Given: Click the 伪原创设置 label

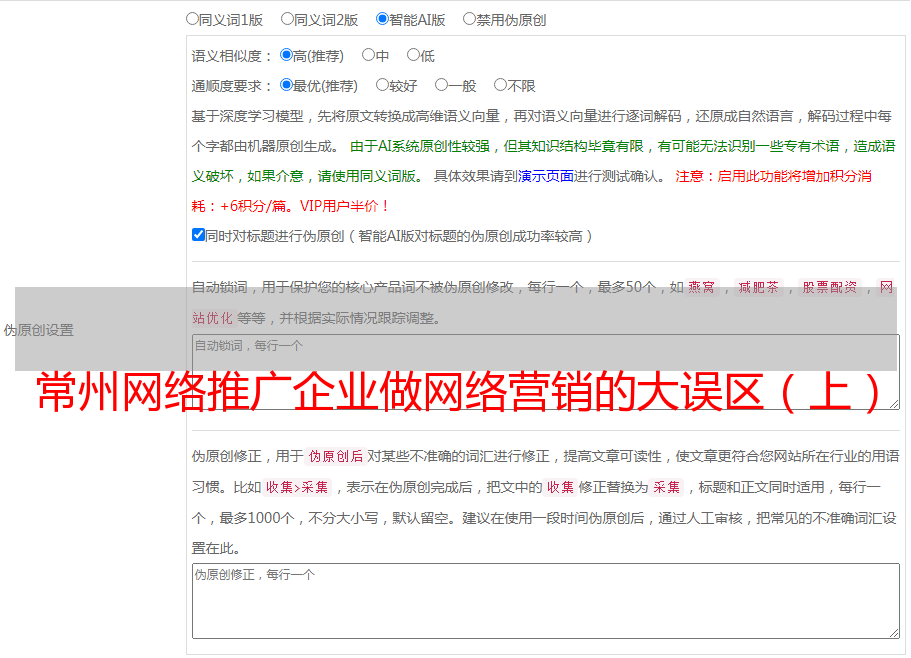Looking at the screenshot, I should pyautogui.click(x=39, y=330).
